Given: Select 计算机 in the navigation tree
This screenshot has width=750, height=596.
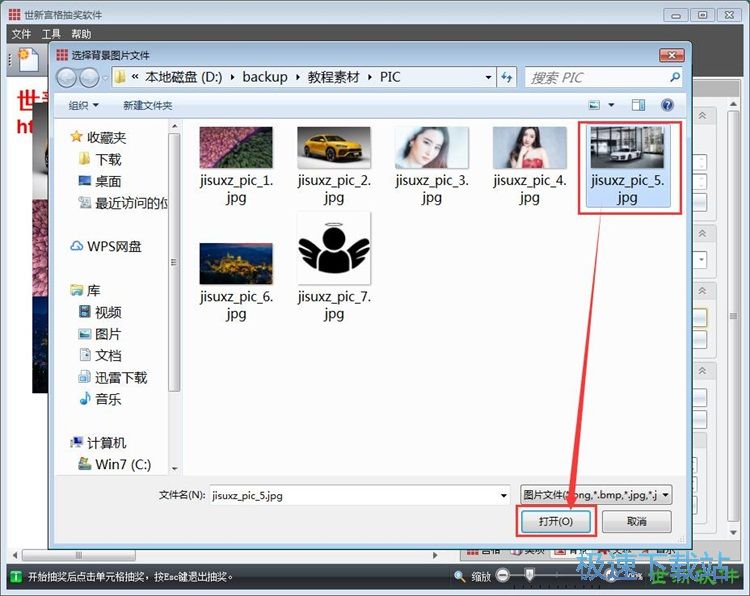Looking at the screenshot, I should 99,443.
